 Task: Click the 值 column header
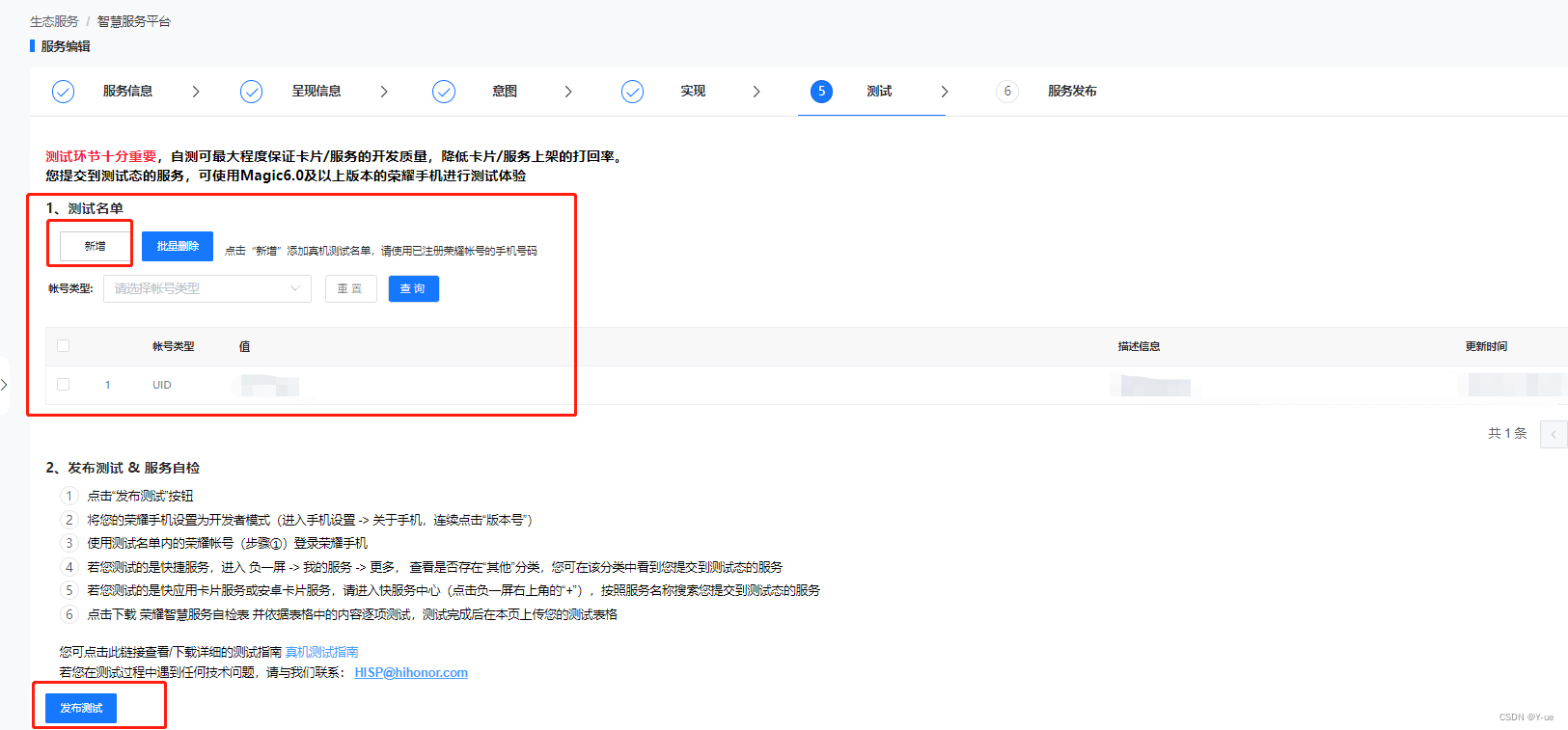pyautogui.click(x=244, y=346)
